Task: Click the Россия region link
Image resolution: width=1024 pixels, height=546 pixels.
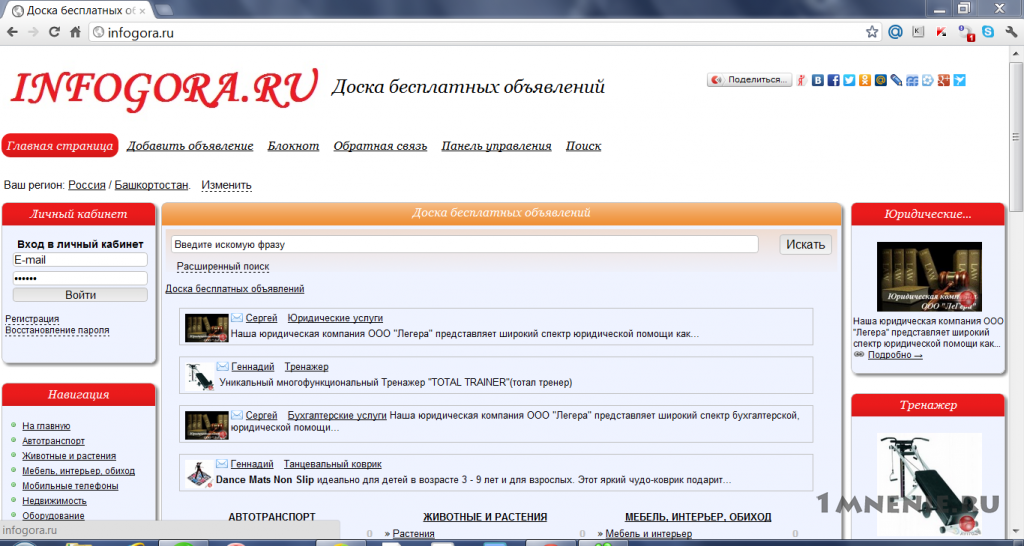Action: 87,185
